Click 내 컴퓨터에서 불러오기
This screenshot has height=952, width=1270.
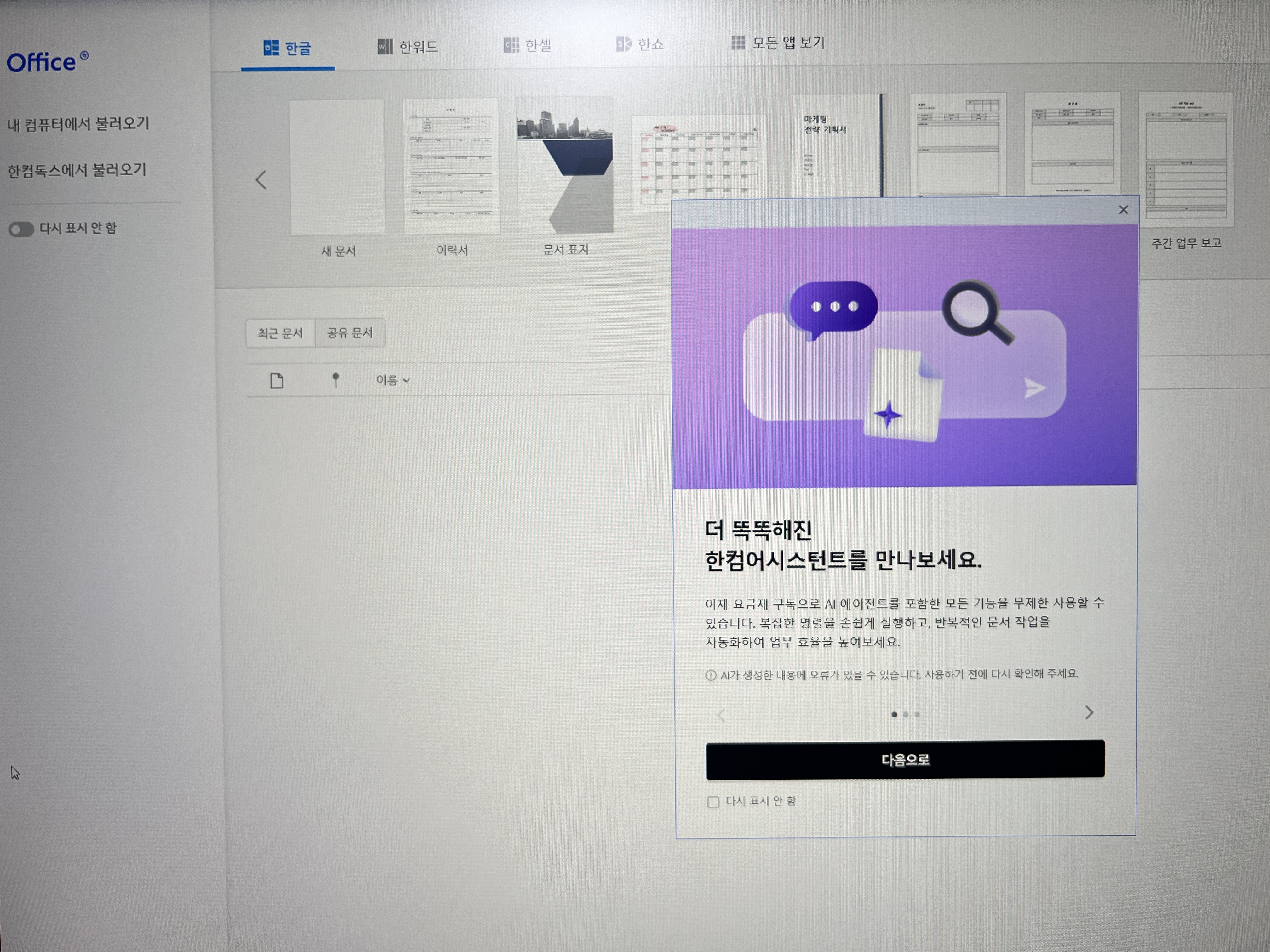point(78,124)
